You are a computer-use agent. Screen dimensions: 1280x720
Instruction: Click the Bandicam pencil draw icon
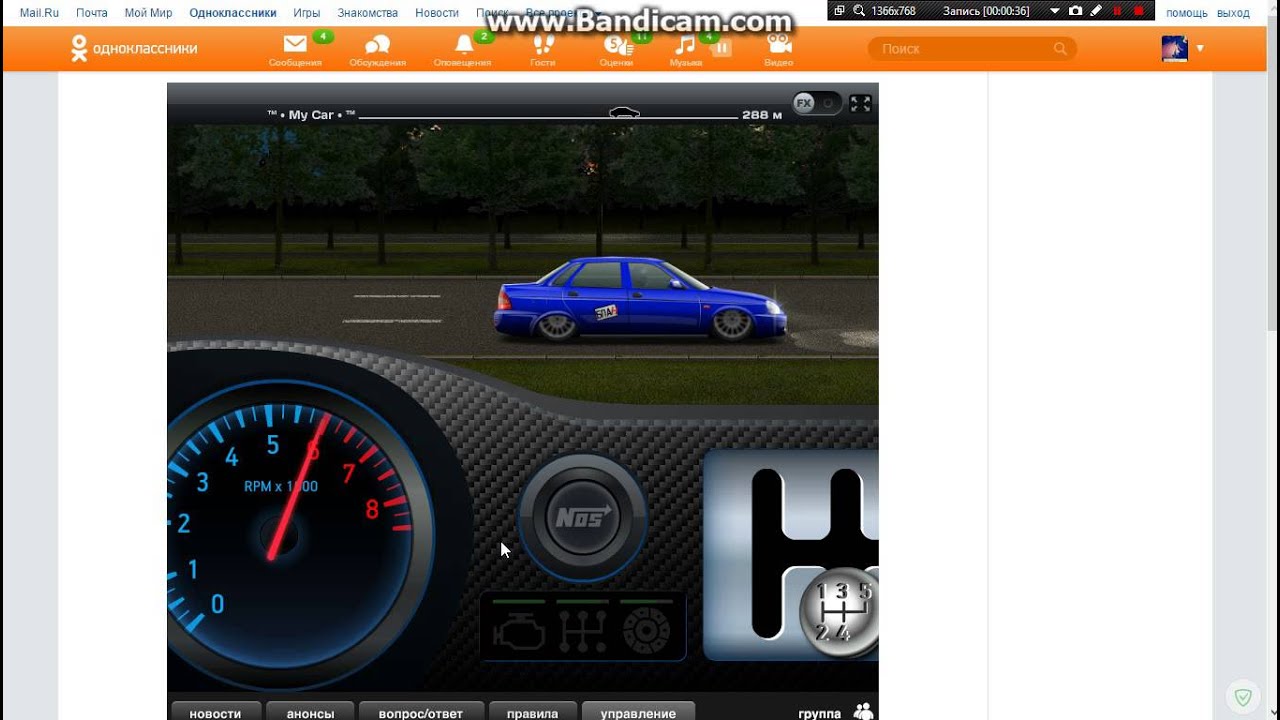1096,11
